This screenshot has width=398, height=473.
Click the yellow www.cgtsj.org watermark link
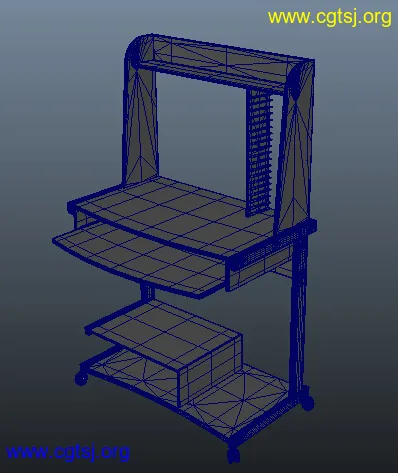(x=330, y=17)
